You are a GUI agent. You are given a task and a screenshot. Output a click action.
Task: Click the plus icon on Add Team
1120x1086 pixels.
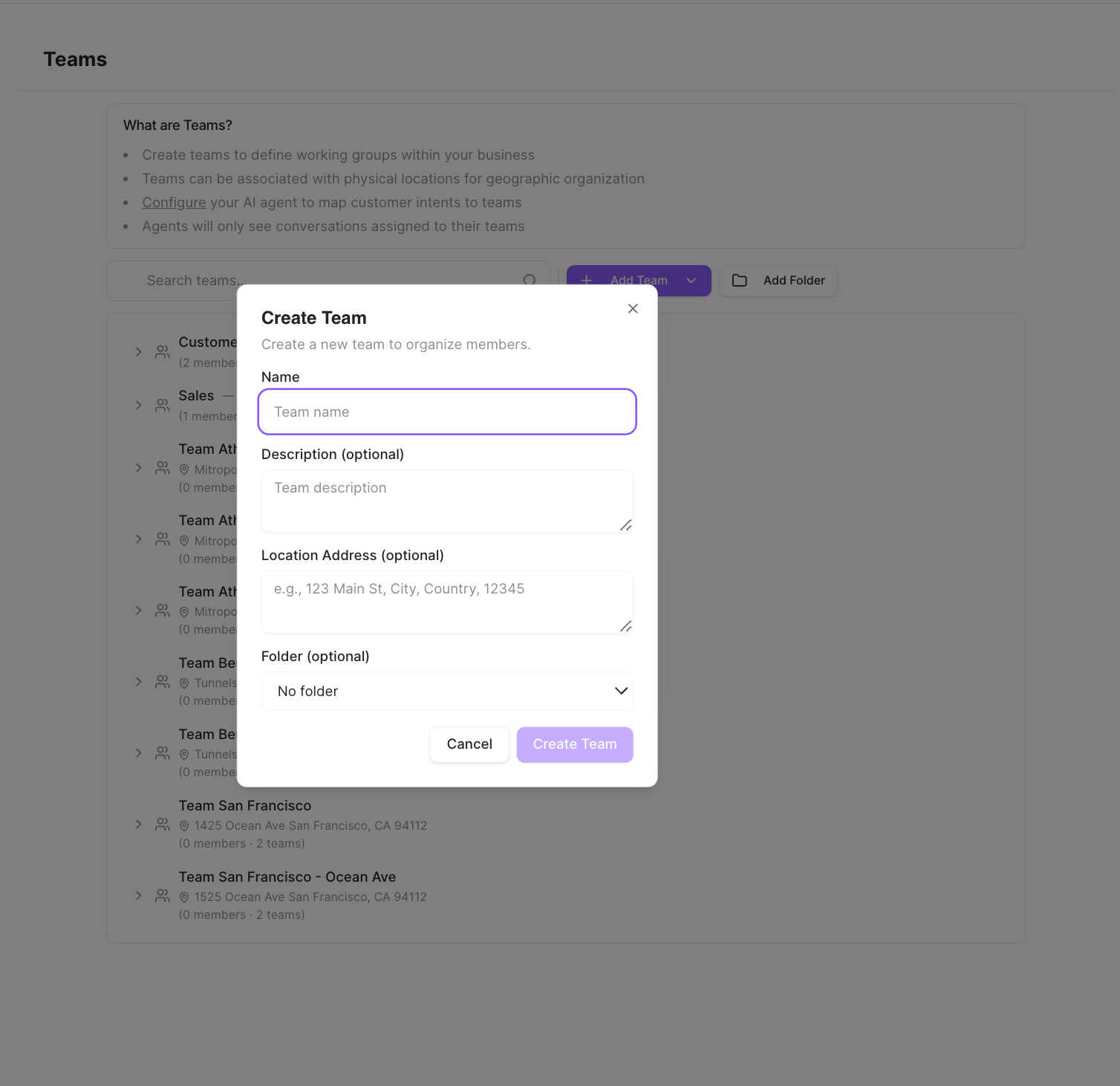click(x=587, y=281)
